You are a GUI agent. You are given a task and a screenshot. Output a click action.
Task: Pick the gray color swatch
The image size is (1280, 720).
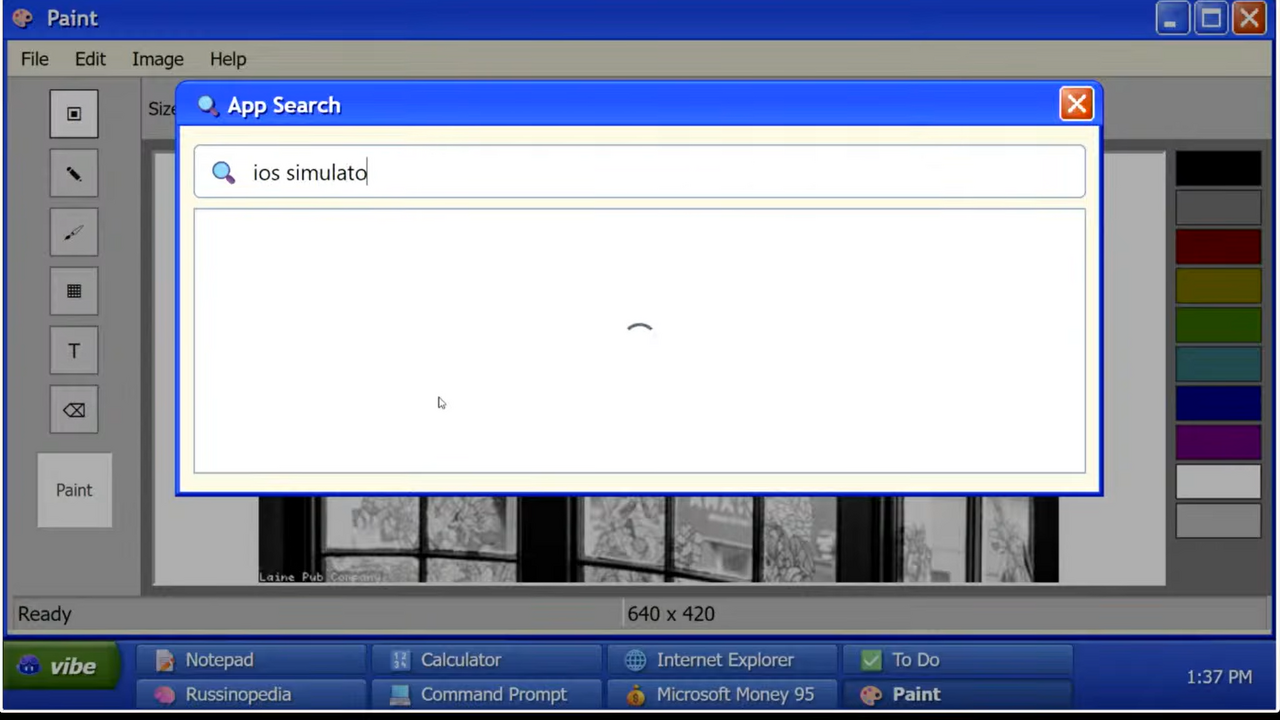click(1218, 207)
